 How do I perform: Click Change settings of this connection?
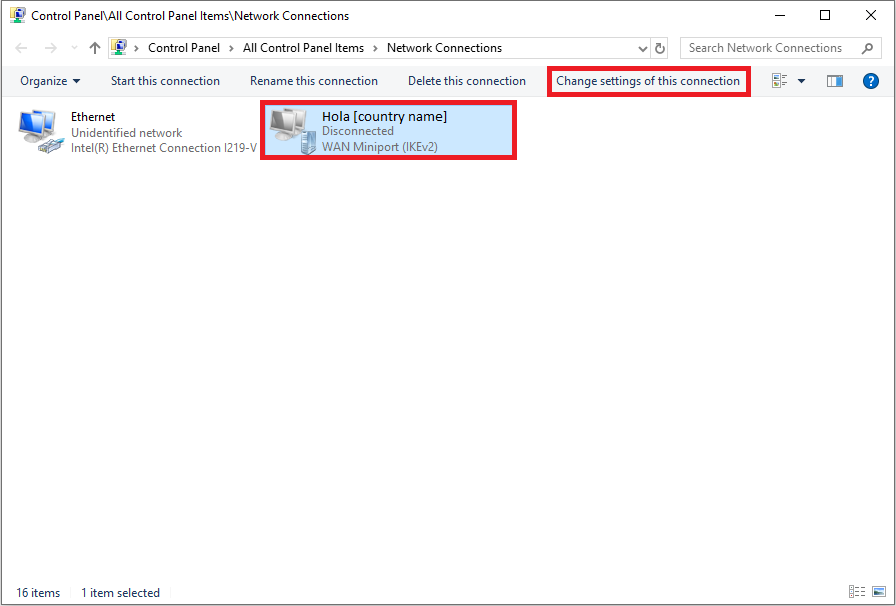click(x=648, y=81)
